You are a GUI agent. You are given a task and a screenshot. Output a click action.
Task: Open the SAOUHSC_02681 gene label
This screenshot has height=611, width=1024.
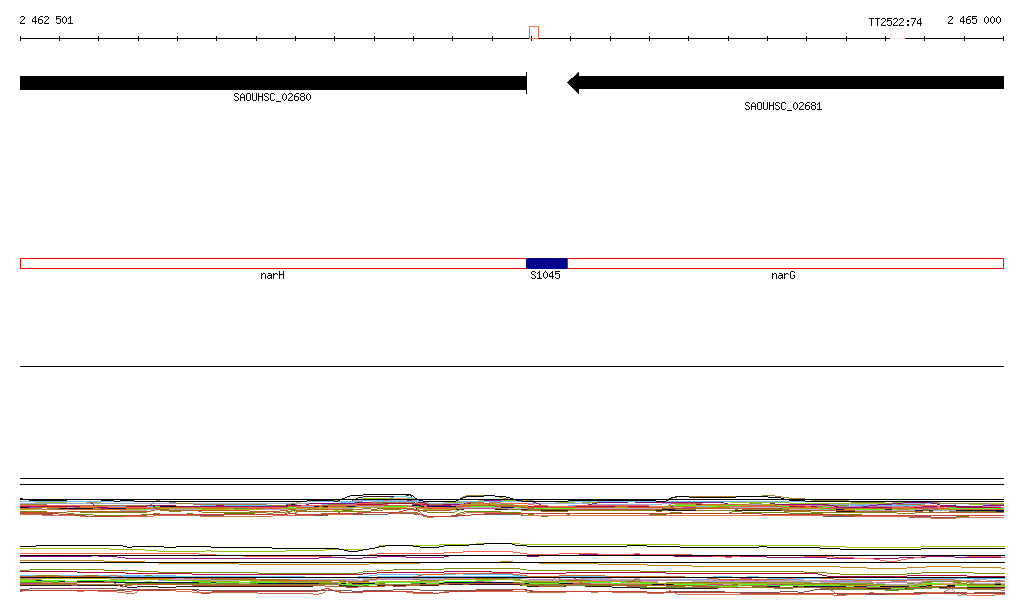(x=783, y=106)
